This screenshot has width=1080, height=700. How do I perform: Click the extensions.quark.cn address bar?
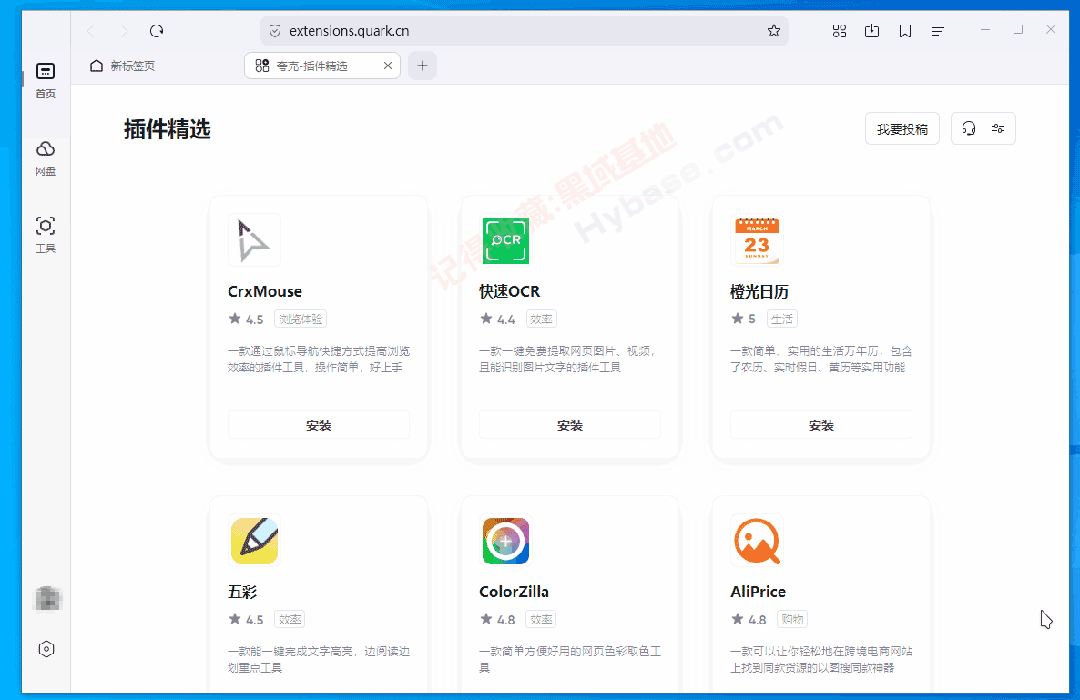[523, 31]
